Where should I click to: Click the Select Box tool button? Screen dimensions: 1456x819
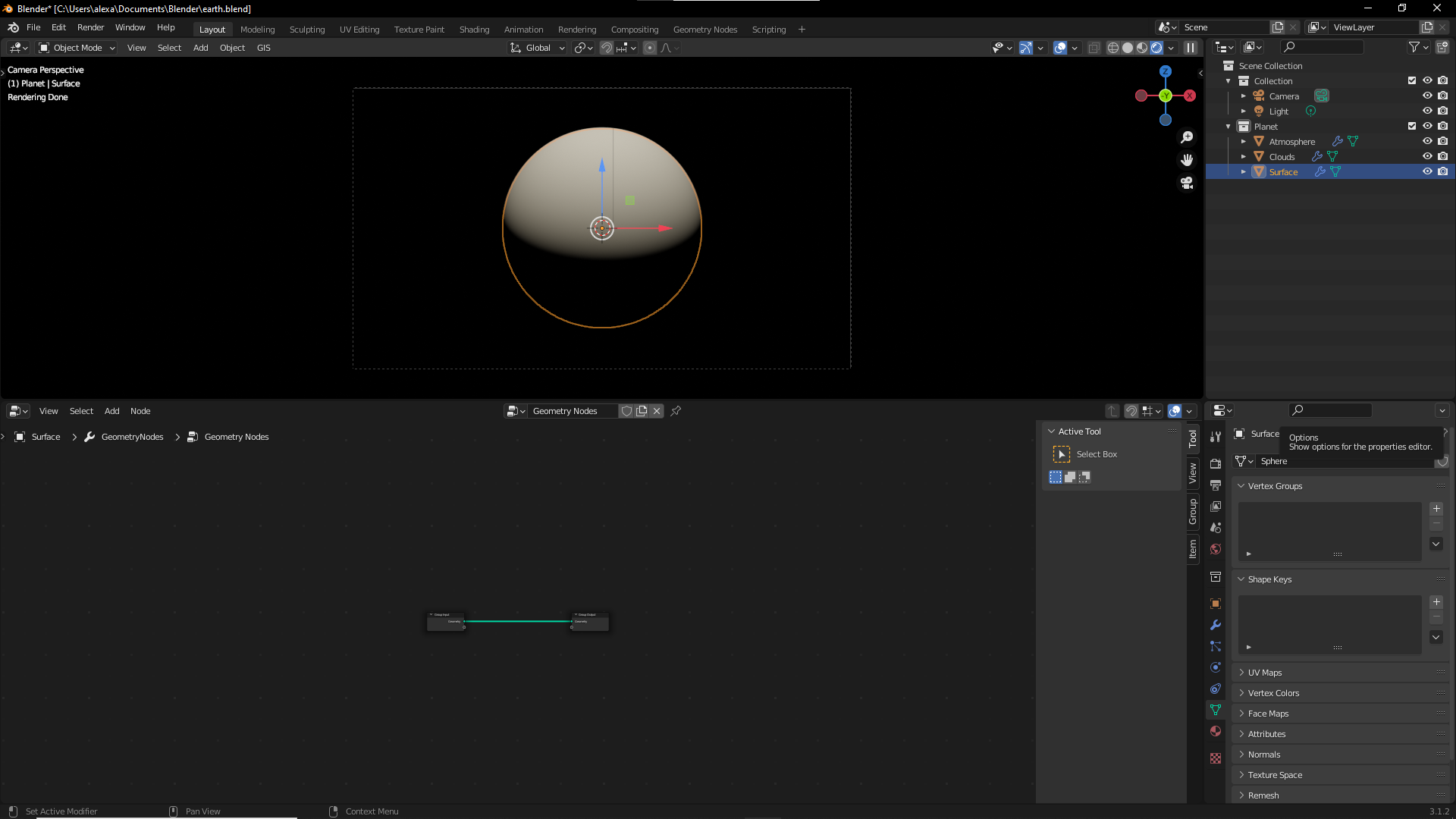[1062, 454]
